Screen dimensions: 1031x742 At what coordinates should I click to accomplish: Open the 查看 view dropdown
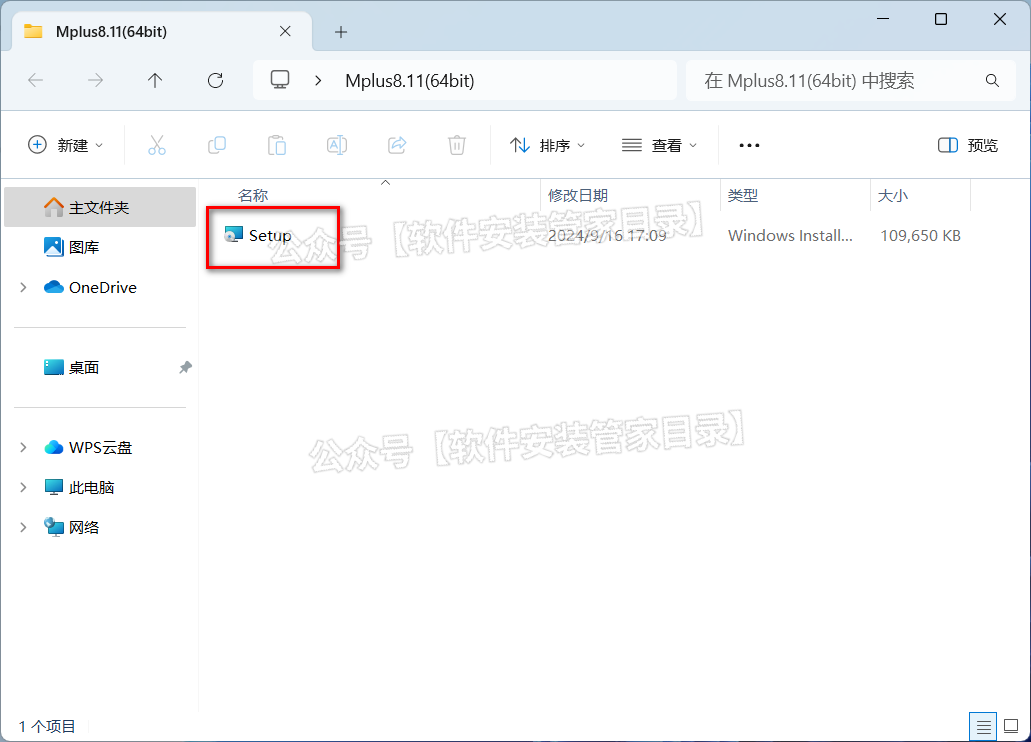659,145
